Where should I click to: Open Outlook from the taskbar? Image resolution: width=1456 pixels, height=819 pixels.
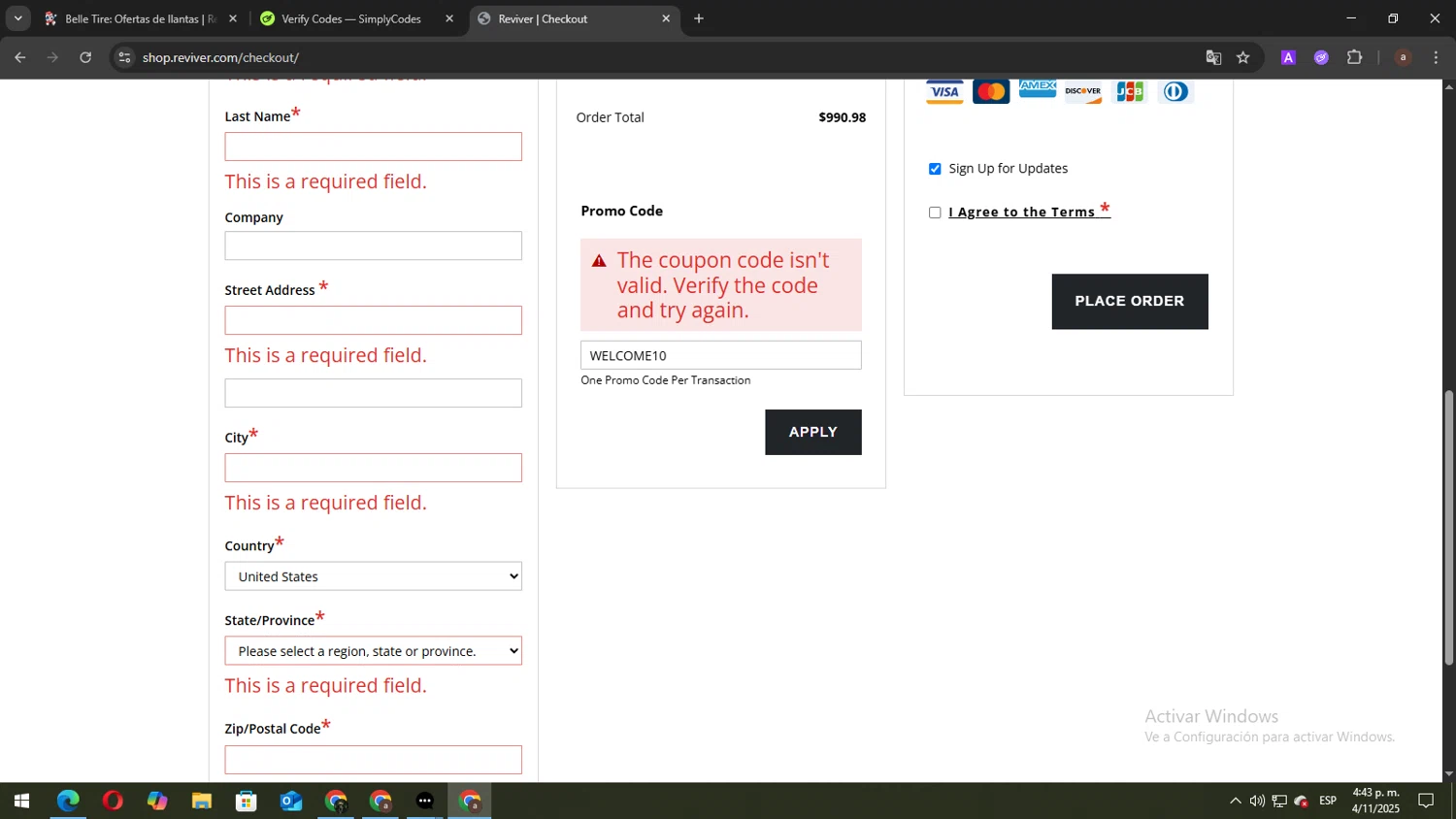pyautogui.click(x=291, y=802)
